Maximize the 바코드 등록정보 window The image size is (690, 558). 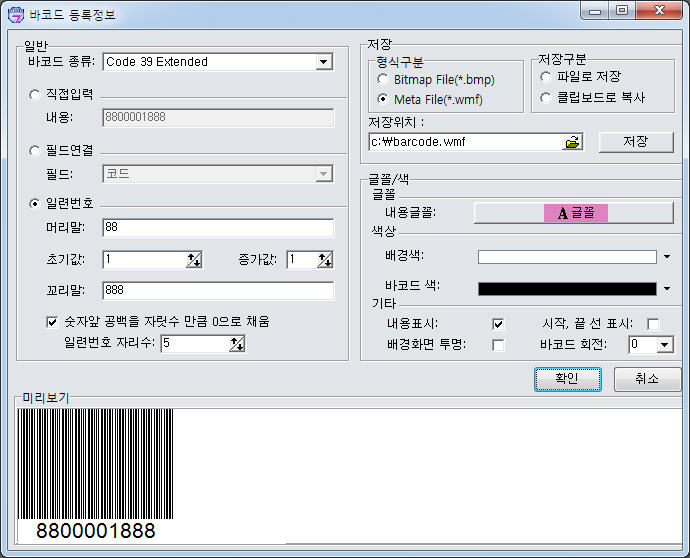[x=622, y=11]
